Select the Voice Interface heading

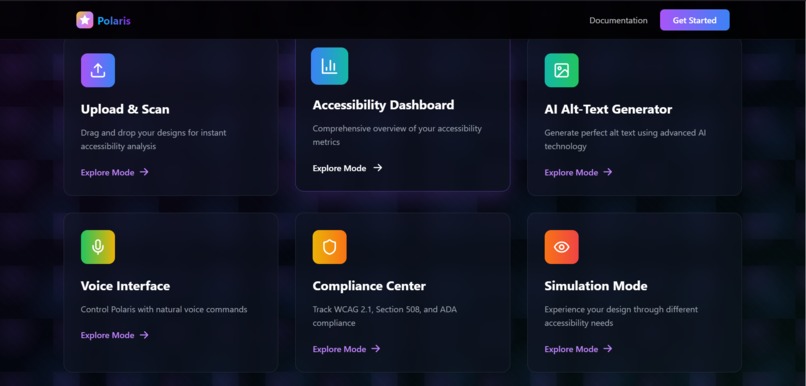[125, 286]
